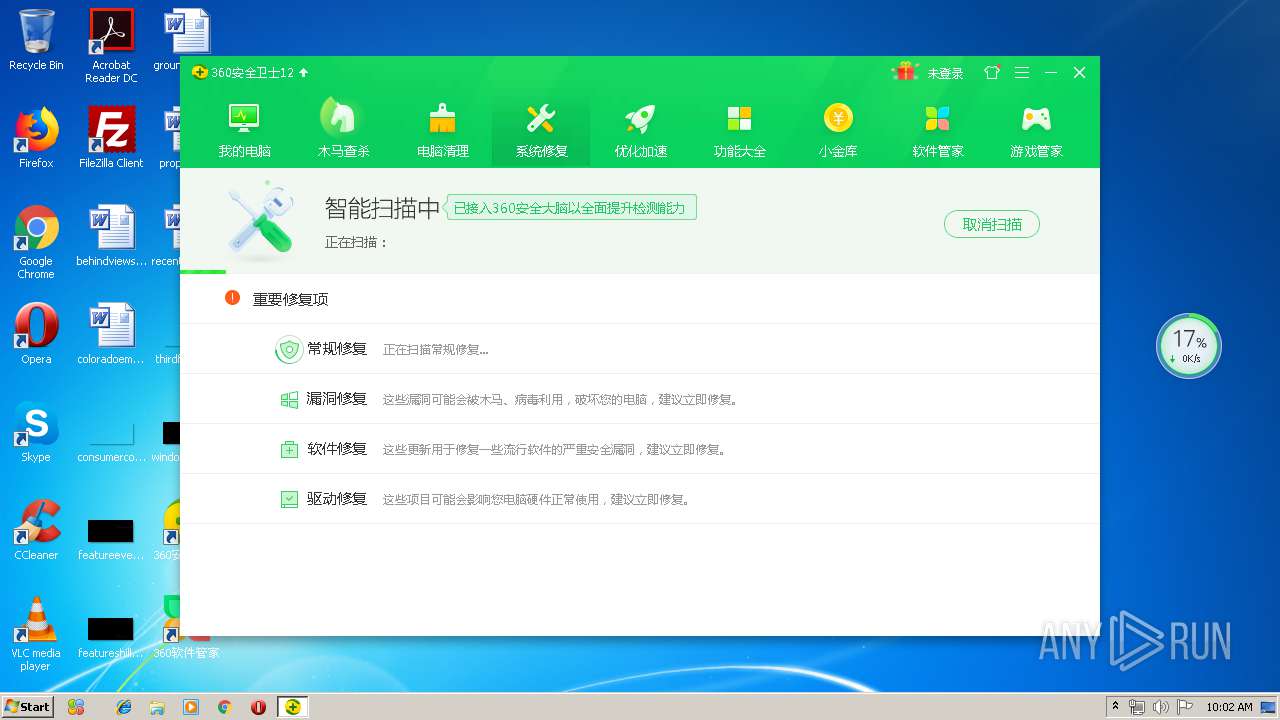Click the Start button
The width and height of the screenshot is (1280, 720).
pyautogui.click(x=27, y=706)
